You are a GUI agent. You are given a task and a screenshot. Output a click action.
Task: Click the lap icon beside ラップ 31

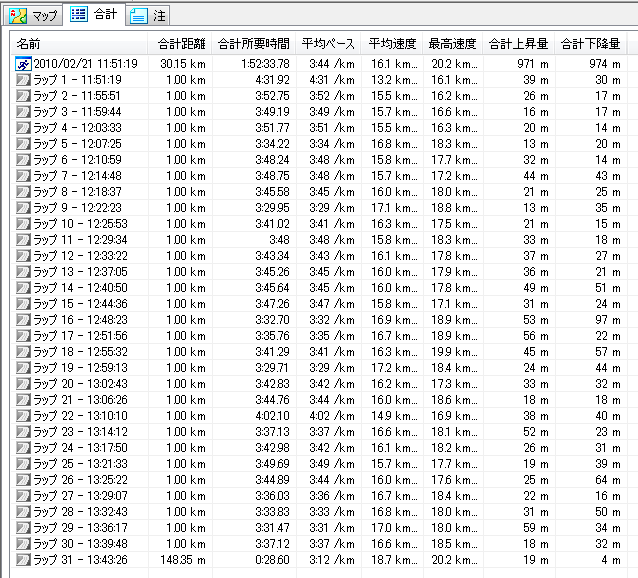point(23,559)
